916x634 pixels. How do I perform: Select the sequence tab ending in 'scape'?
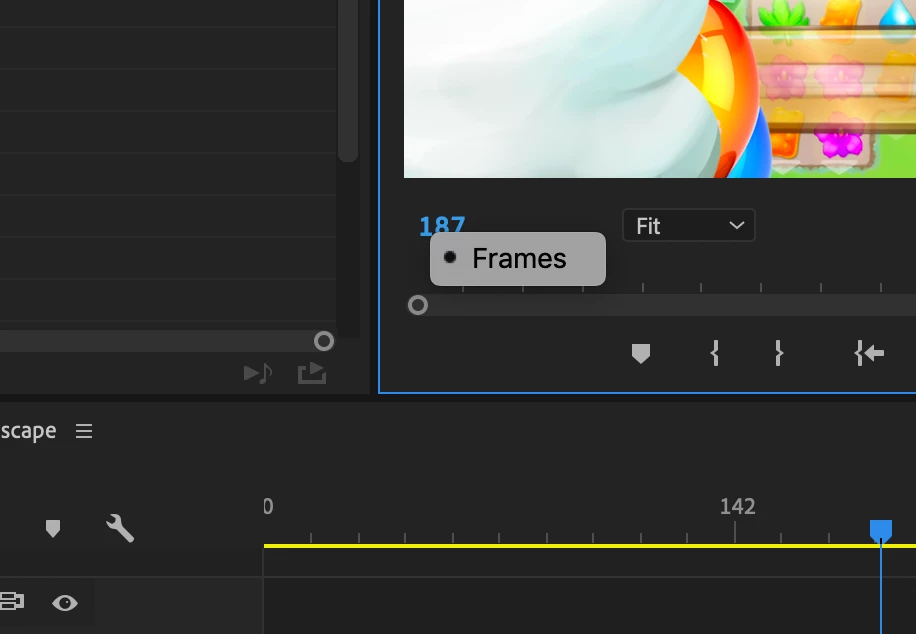click(x=28, y=431)
